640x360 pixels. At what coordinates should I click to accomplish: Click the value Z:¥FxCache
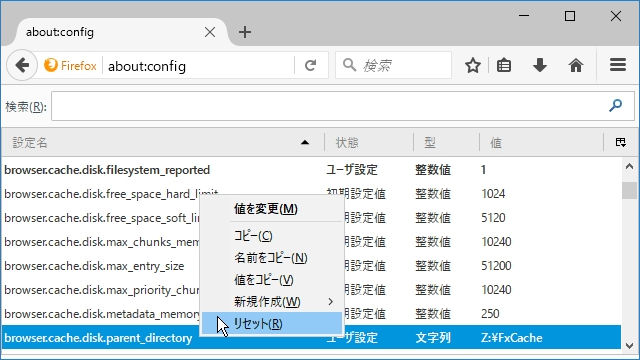(x=512, y=338)
